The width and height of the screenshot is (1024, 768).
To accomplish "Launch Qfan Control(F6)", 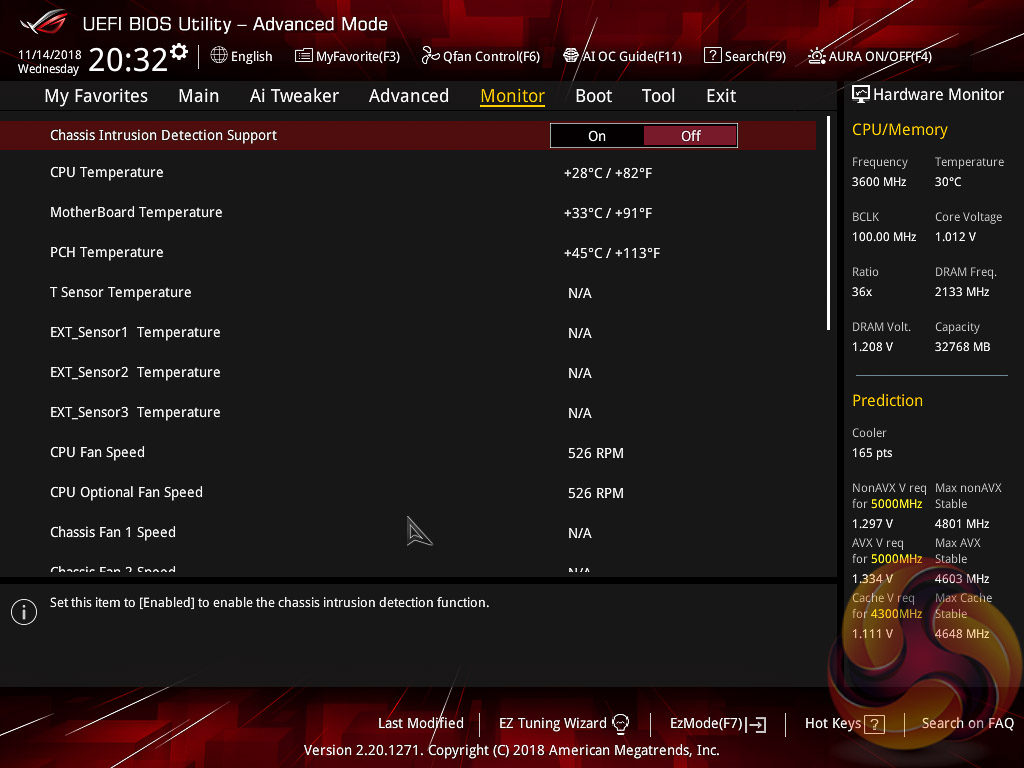I will click(x=481, y=56).
